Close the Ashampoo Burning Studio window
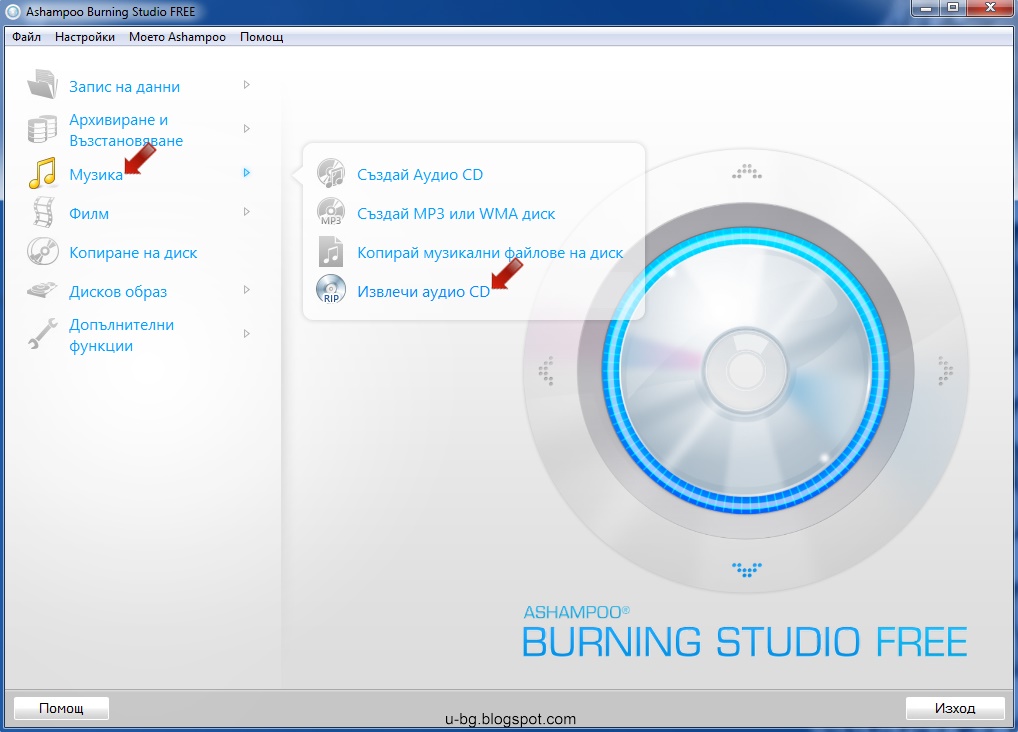 click(990, 8)
